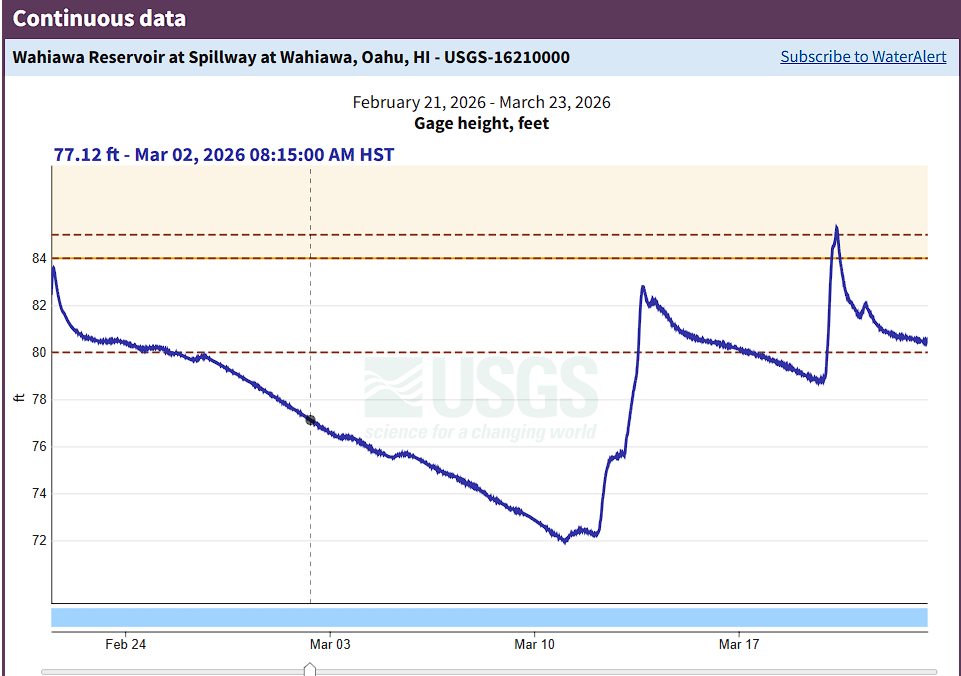
Task: Click the Mar 17 x-axis label
Action: click(738, 645)
